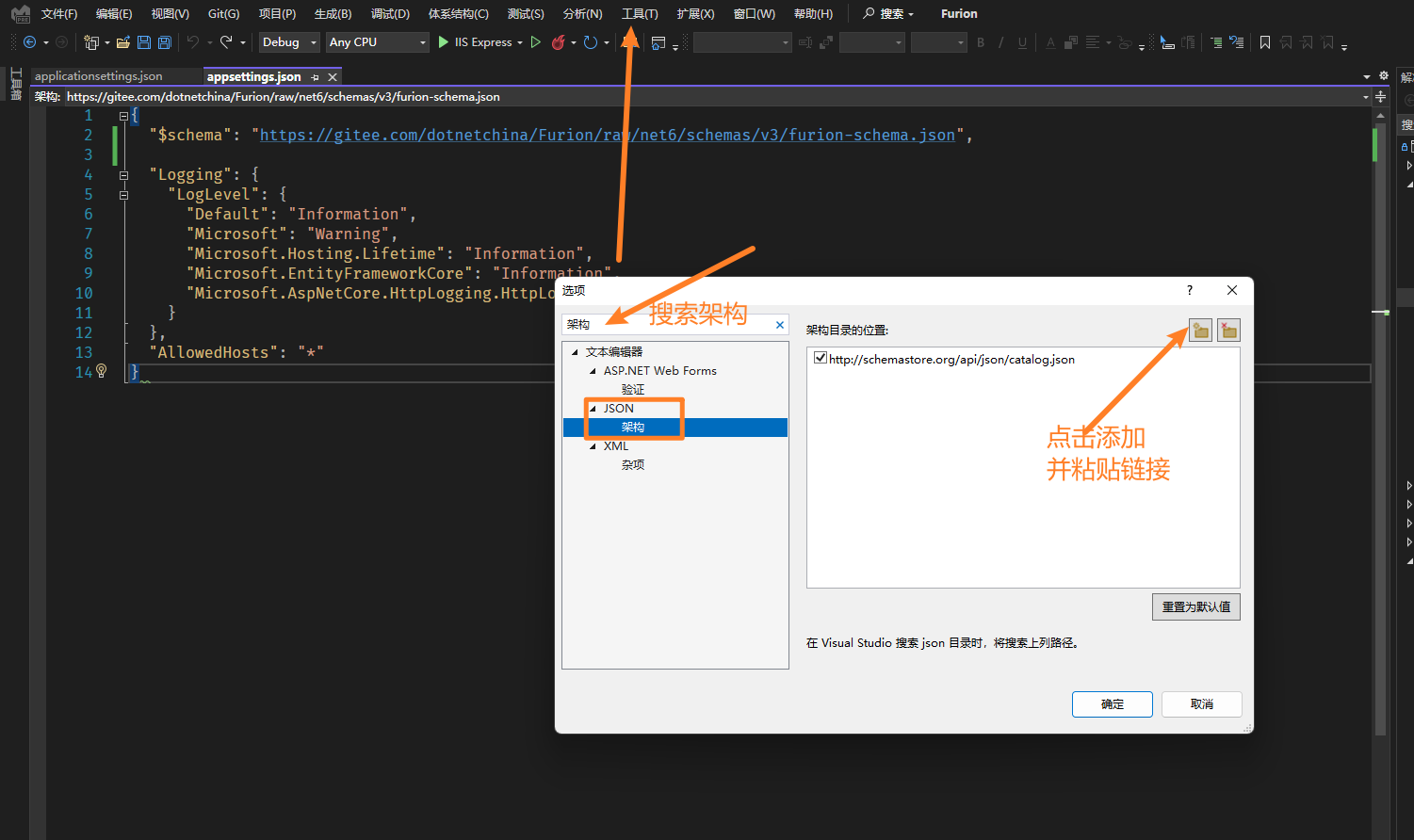Open the 工具(T) menu

point(640,14)
